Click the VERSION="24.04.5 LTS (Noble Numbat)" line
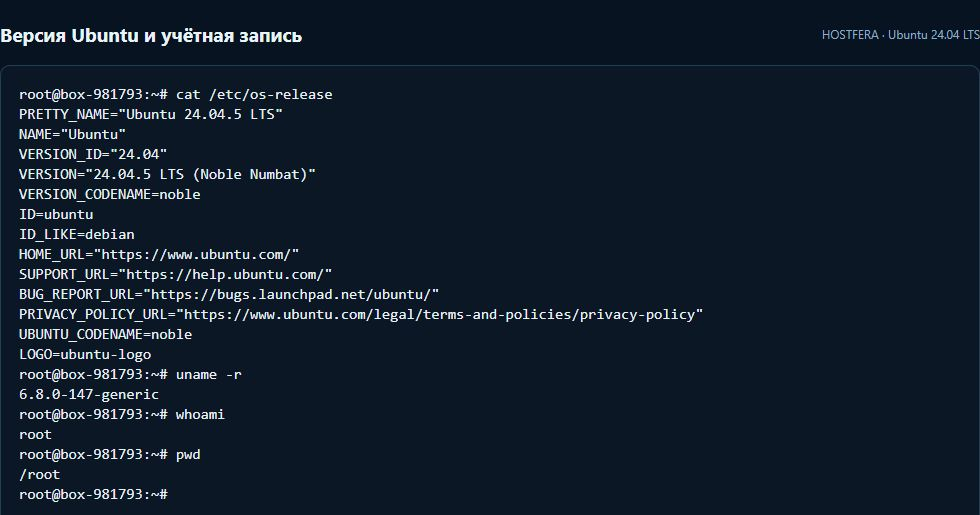 (x=167, y=174)
